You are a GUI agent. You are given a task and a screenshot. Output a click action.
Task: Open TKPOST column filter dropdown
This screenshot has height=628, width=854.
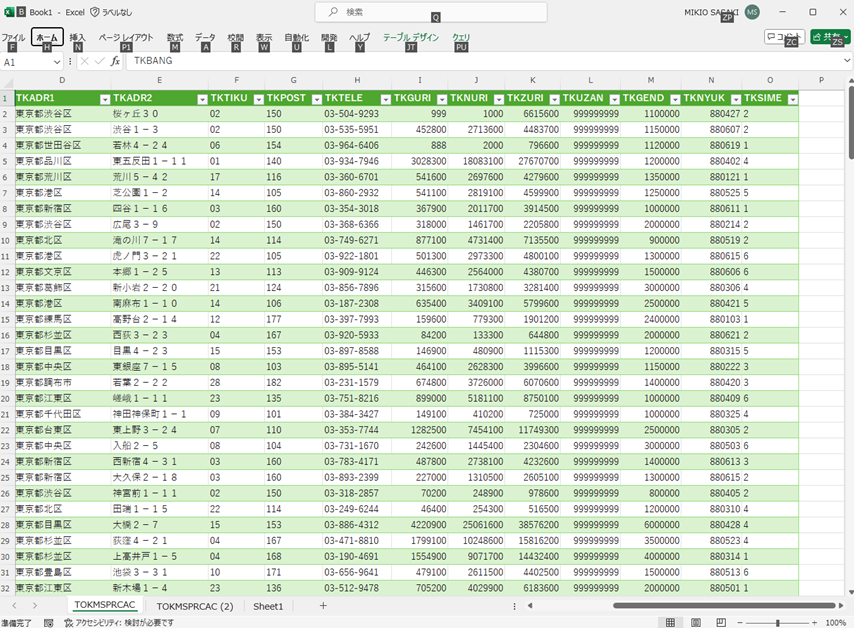tap(317, 99)
